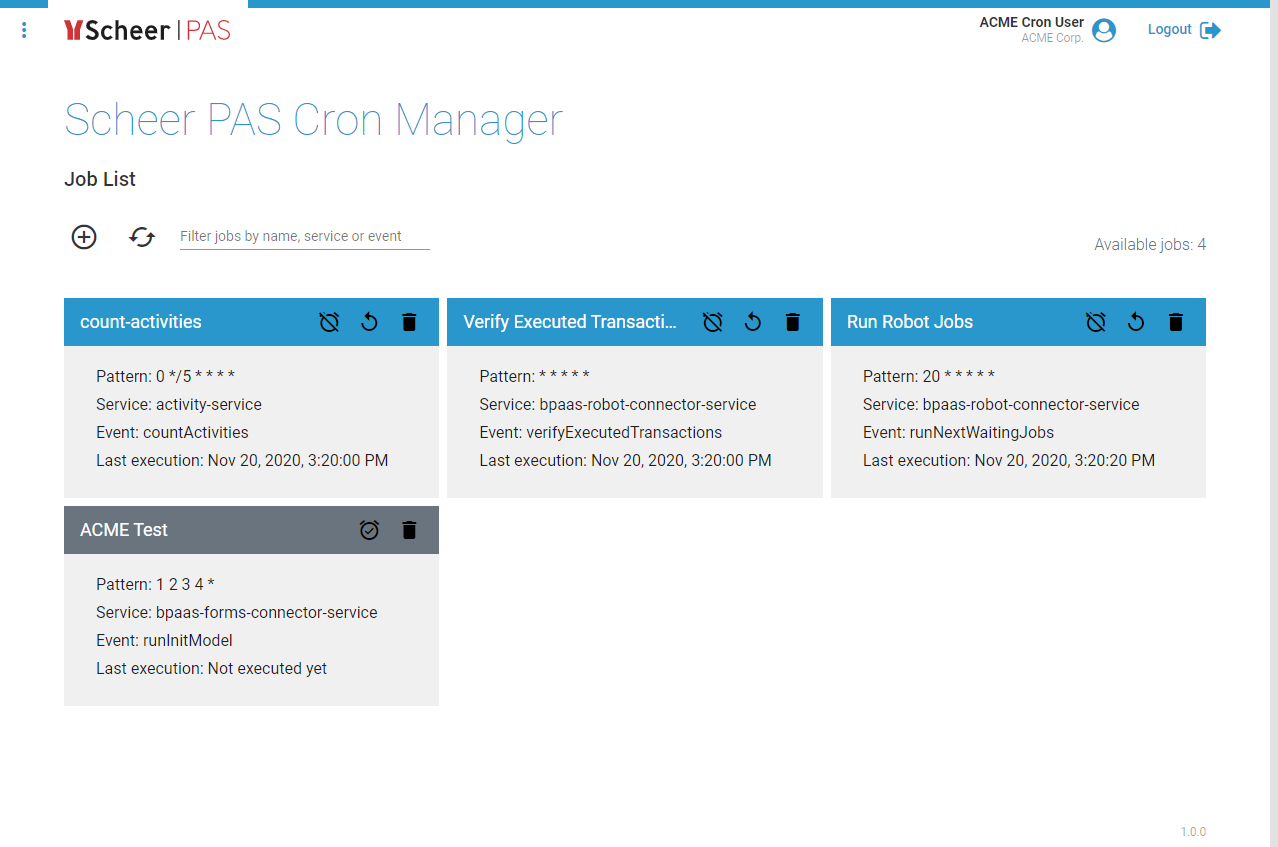Click the job filter input field
Screen dimensions: 1278x847
click(304, 237)
